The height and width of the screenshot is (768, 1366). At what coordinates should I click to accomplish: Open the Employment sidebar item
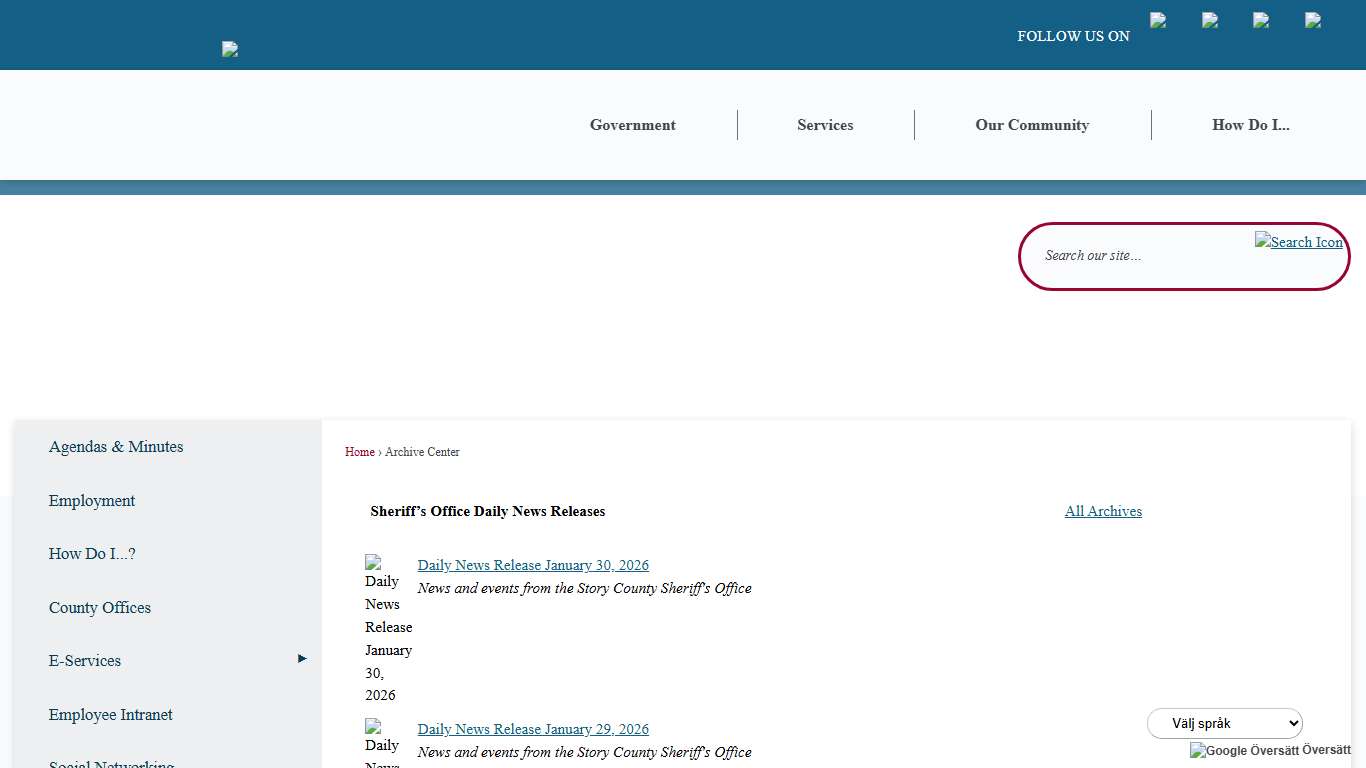click(92, 501)
